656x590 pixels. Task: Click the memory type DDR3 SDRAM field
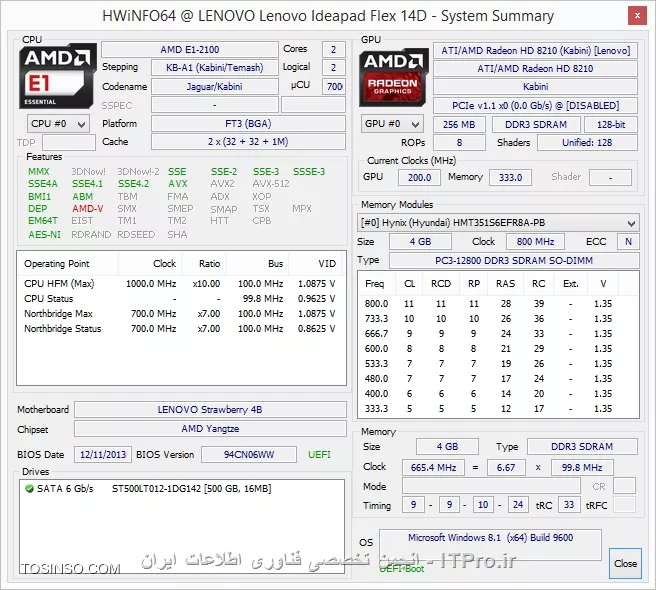(582, 447)
